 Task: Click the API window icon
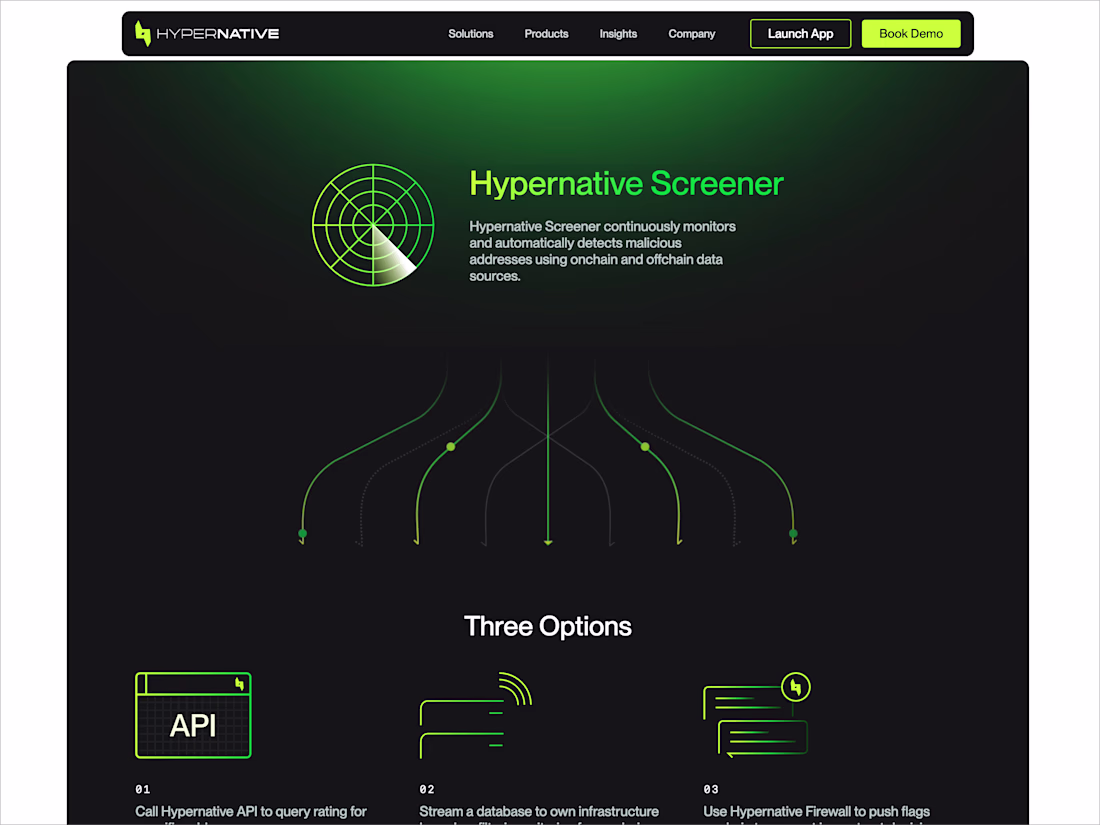pos(193,715)
